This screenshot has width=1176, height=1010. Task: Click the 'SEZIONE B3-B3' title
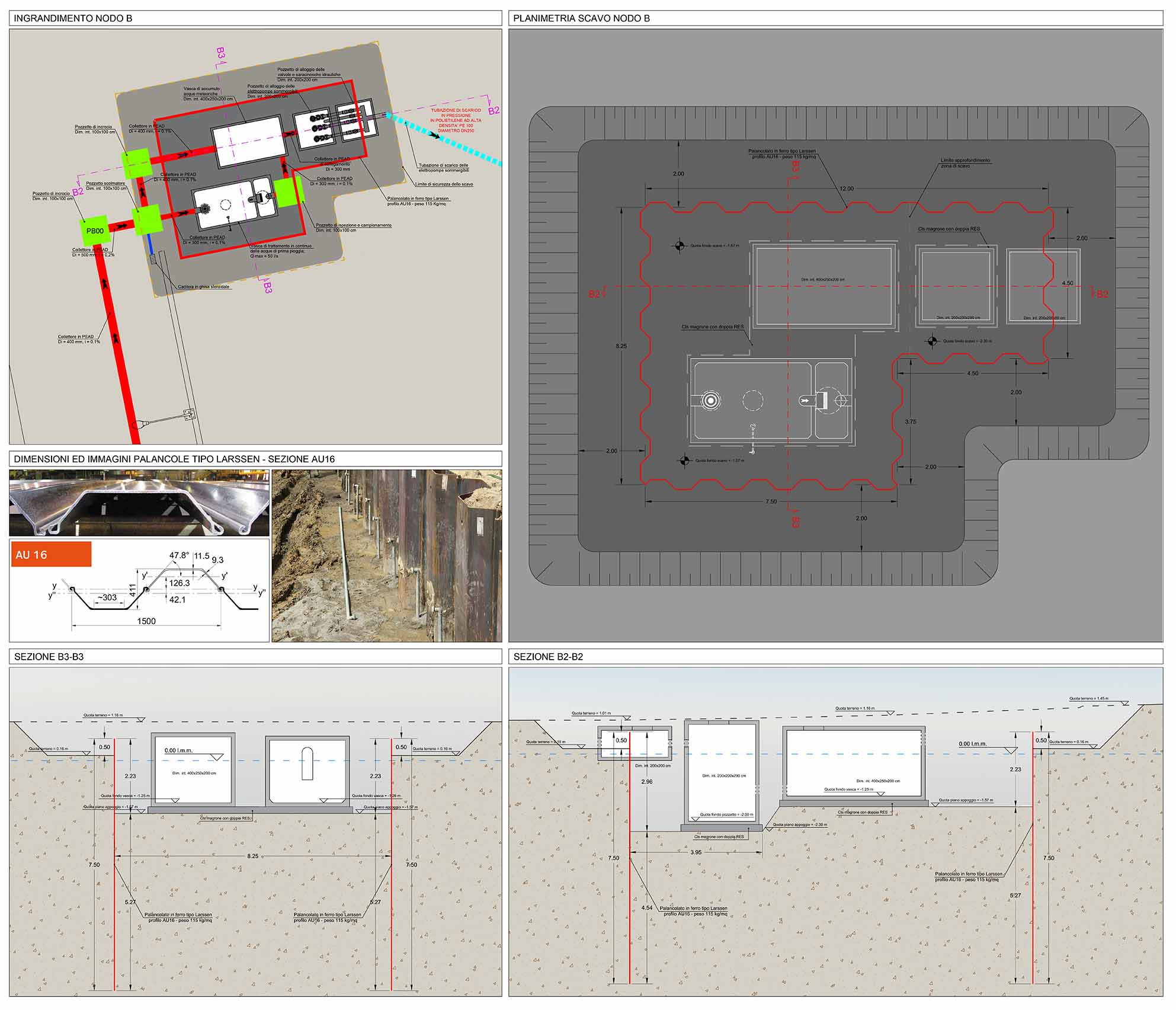pyautogui.click(x=49, y=657)
